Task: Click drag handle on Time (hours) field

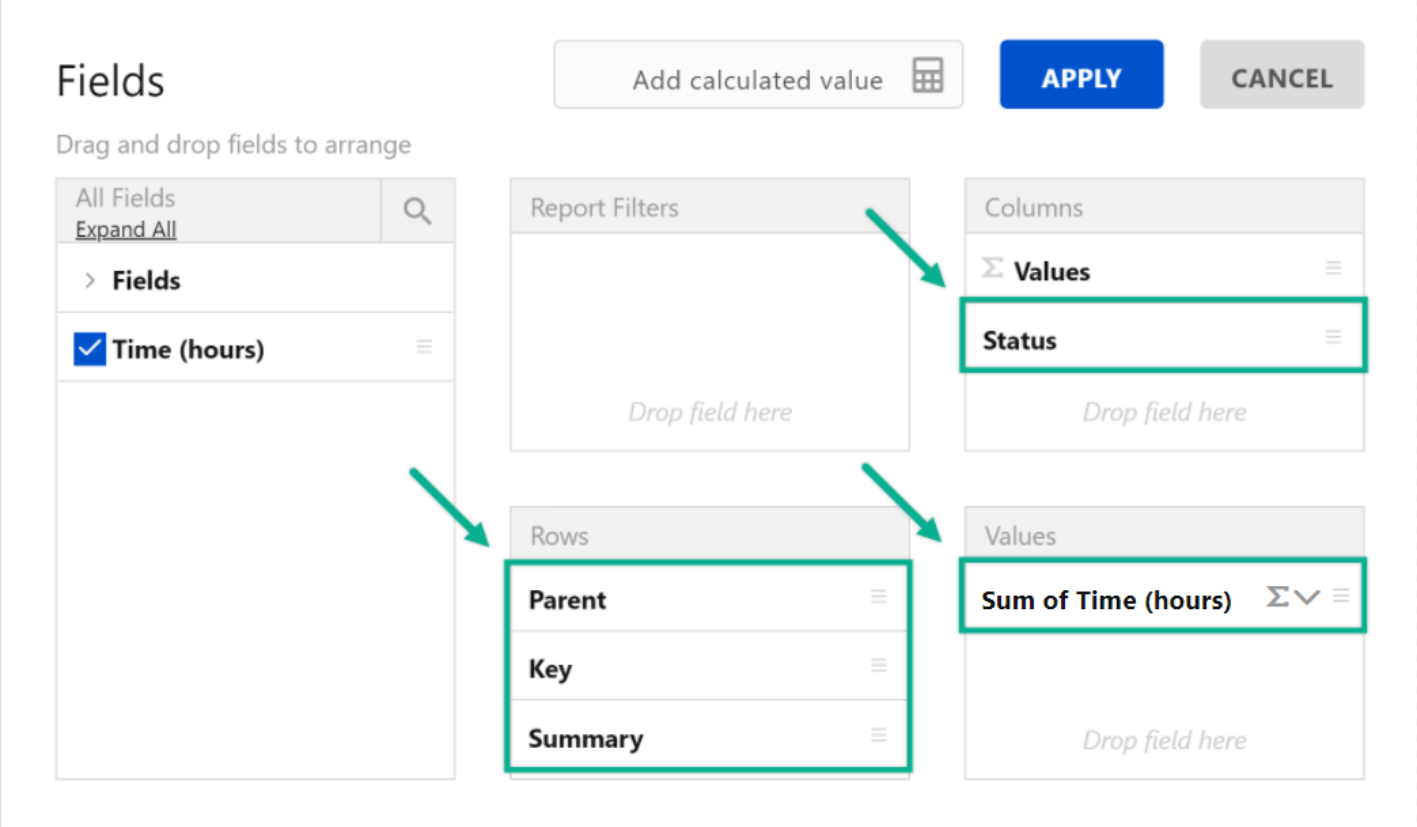Action: (x=424, y=347)
